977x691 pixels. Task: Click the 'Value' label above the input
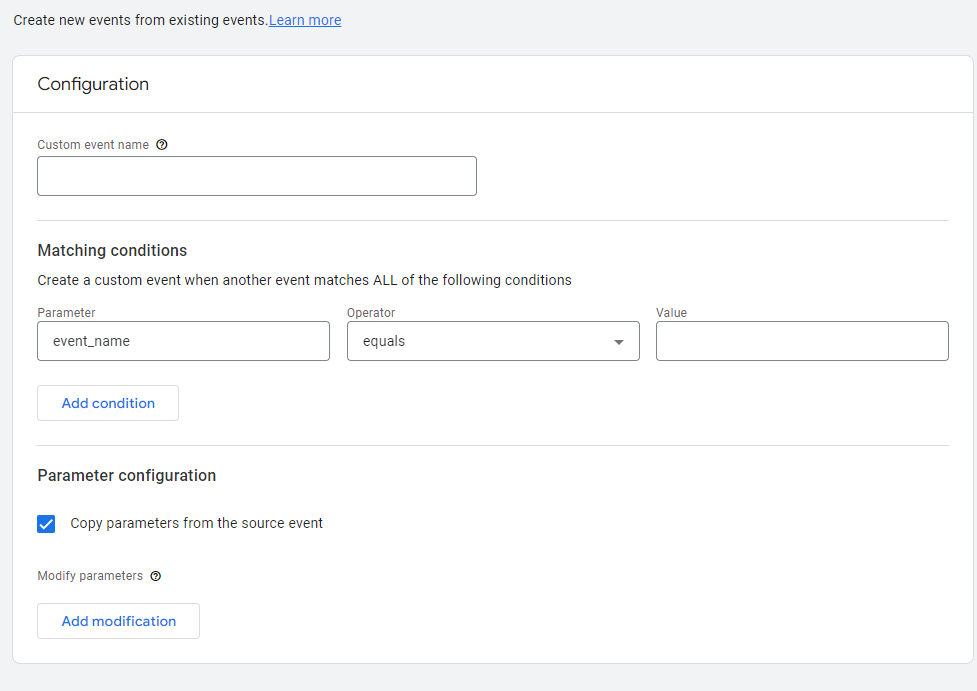coord(671,313)
